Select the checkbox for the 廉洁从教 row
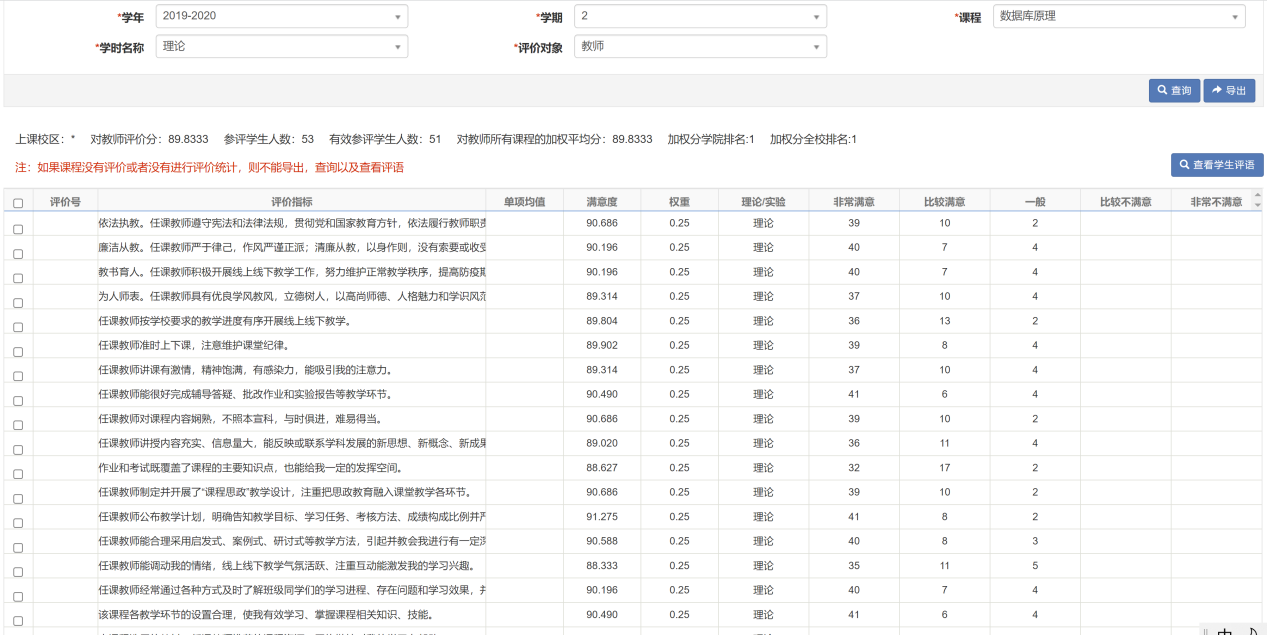Viewport: 1267px width, 635px height. 18,254
